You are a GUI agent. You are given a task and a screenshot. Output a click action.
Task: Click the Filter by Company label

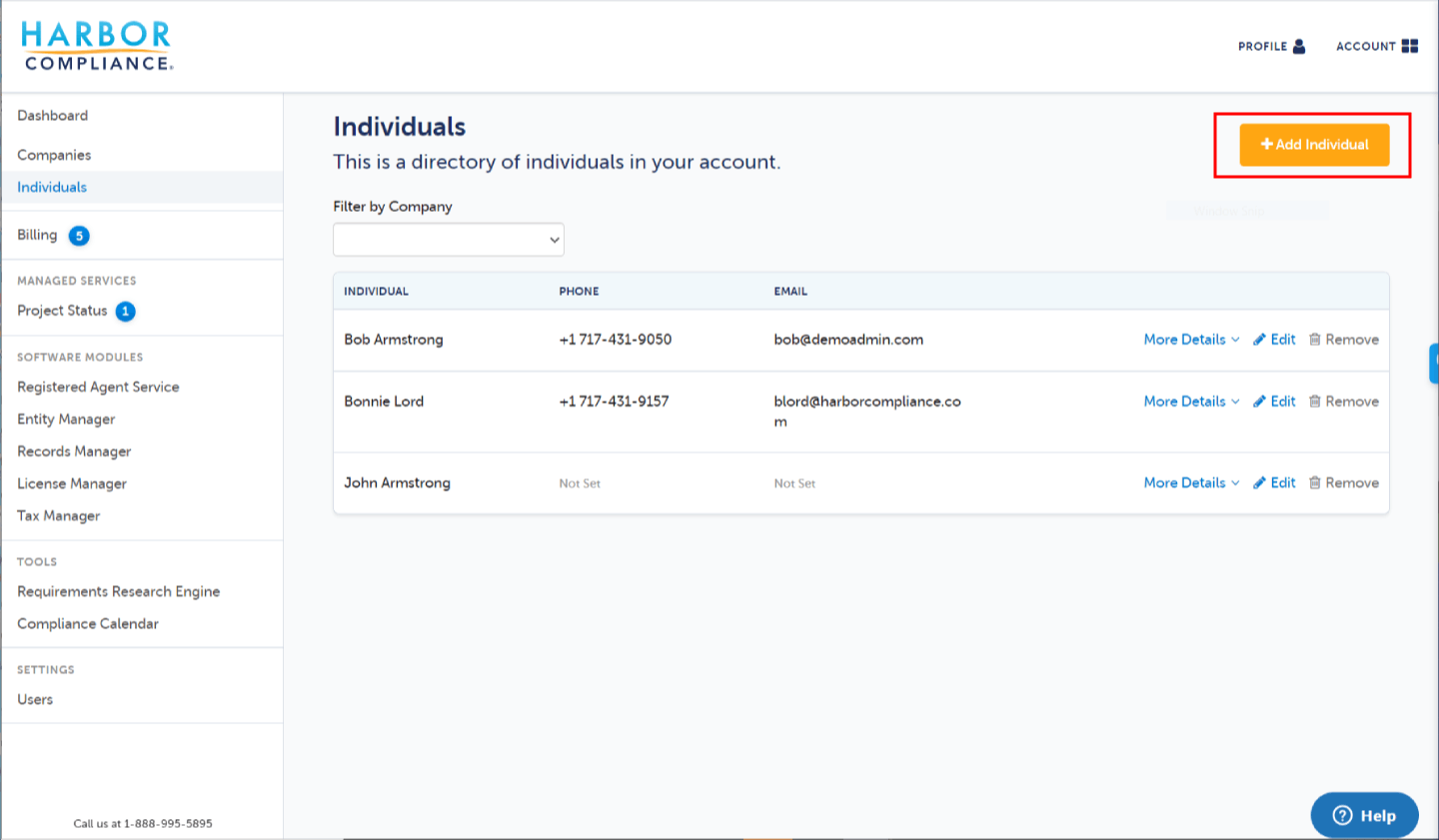click(x=393, y=207)
